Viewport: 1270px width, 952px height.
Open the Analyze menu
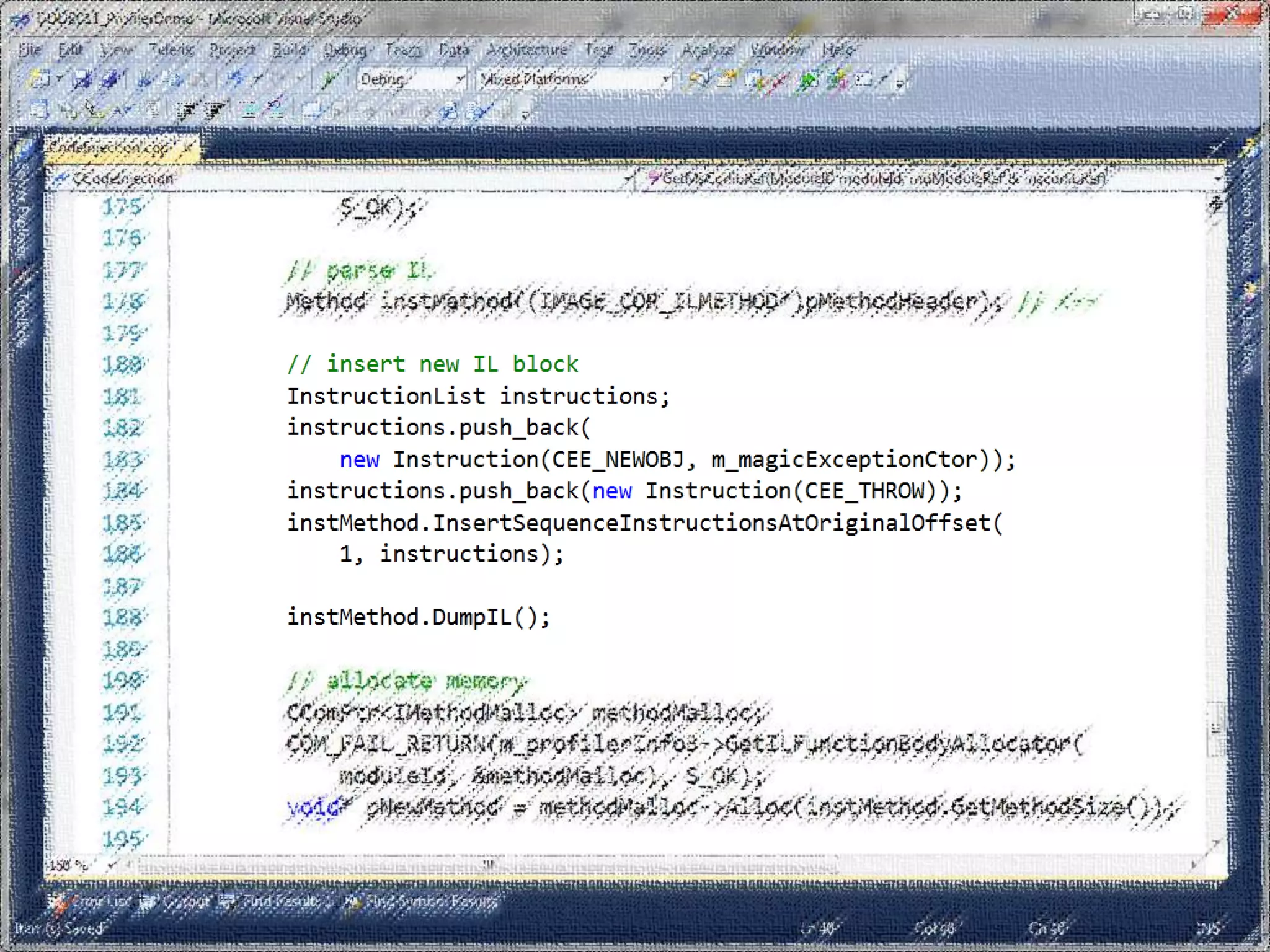(708, 50)
